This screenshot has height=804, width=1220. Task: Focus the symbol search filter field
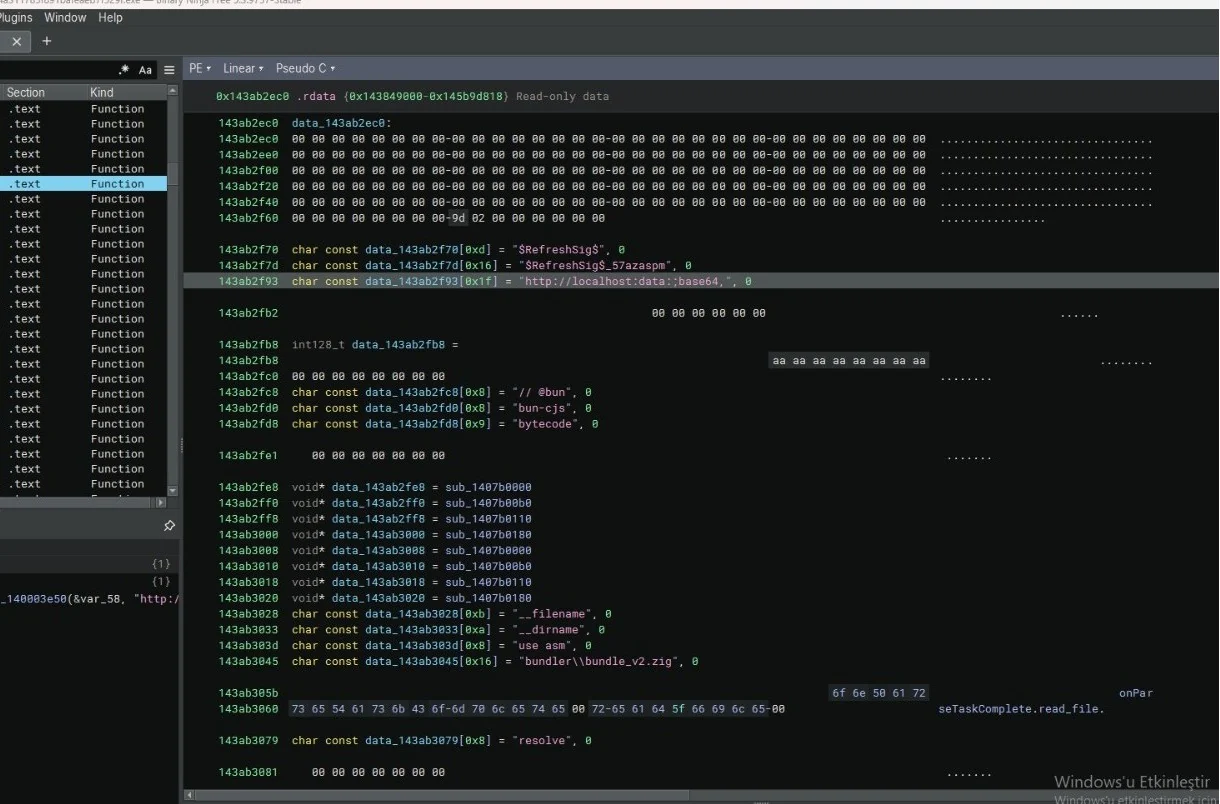click(56, 70)
